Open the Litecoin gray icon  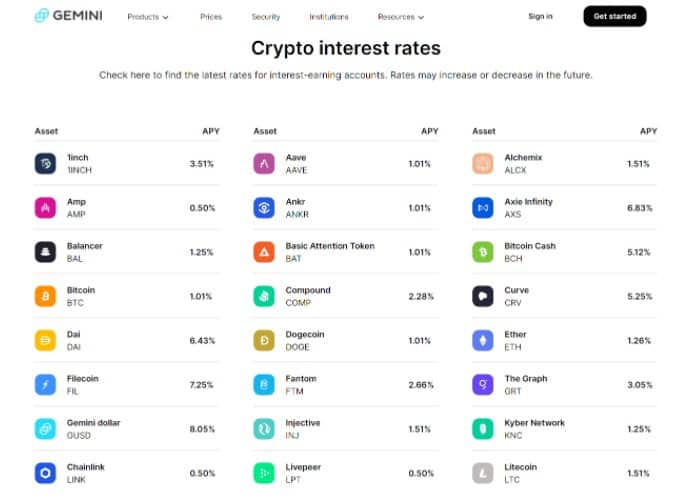[483, 473]
